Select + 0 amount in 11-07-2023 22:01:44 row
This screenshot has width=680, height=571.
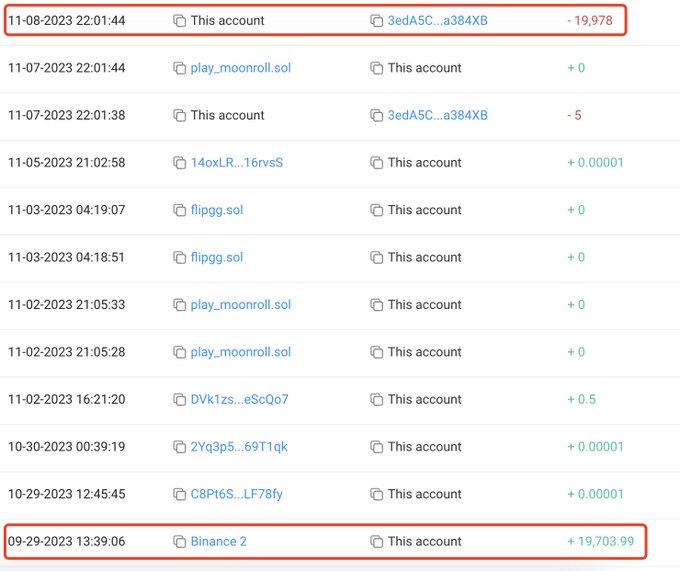pos(576,68)
